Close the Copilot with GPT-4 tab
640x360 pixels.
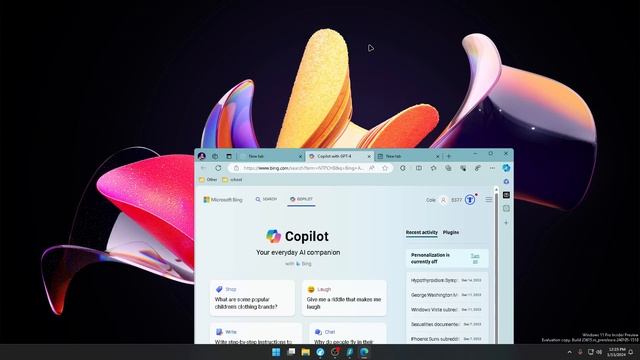[x=369, y=156]
